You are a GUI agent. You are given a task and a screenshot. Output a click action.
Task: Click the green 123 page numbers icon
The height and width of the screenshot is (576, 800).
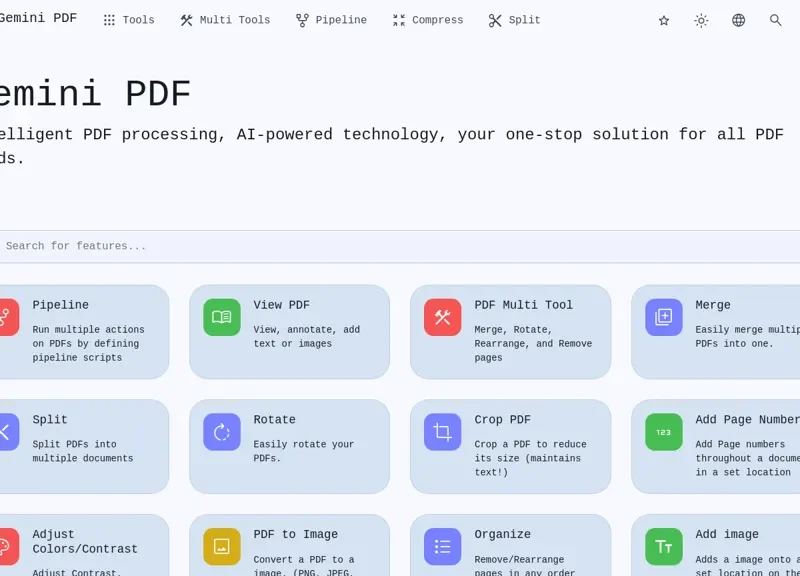pyautogui.click(x=664, y=432)
